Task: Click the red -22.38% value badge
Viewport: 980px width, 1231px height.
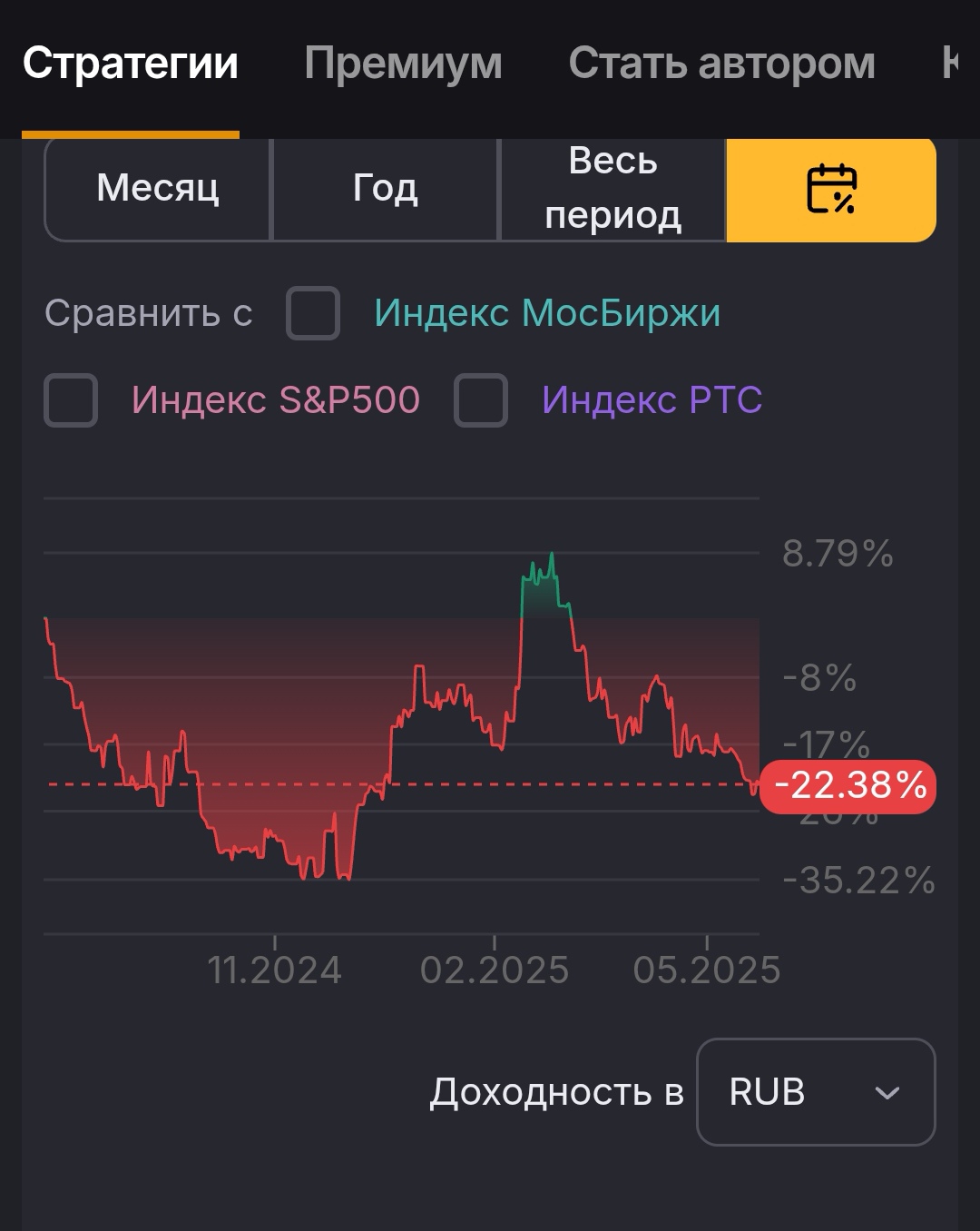Action: pyautogui.click(x=848, y=785)
